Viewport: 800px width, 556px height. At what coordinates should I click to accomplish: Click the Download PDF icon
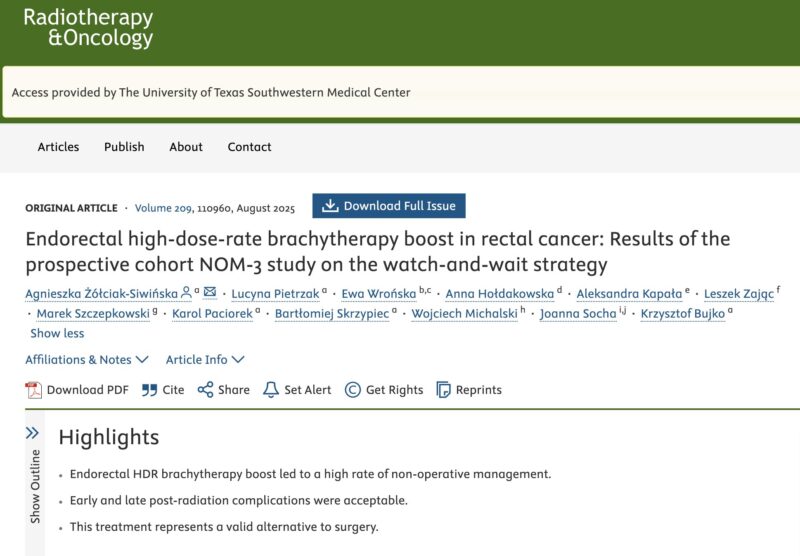[x=34, y=390]
